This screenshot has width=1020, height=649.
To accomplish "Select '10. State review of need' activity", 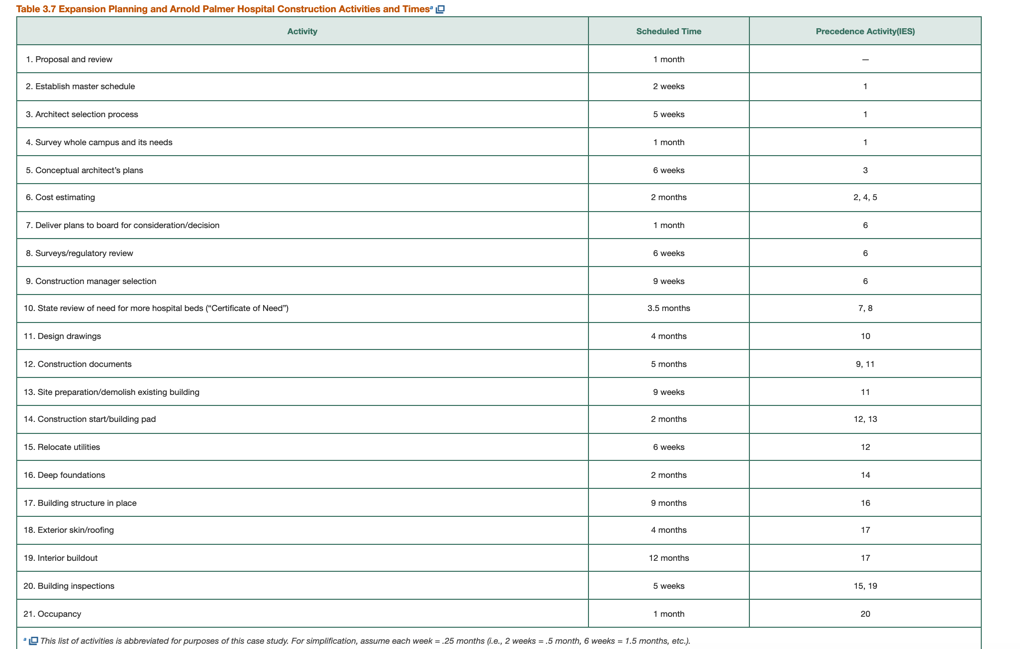I will [156, 308].
